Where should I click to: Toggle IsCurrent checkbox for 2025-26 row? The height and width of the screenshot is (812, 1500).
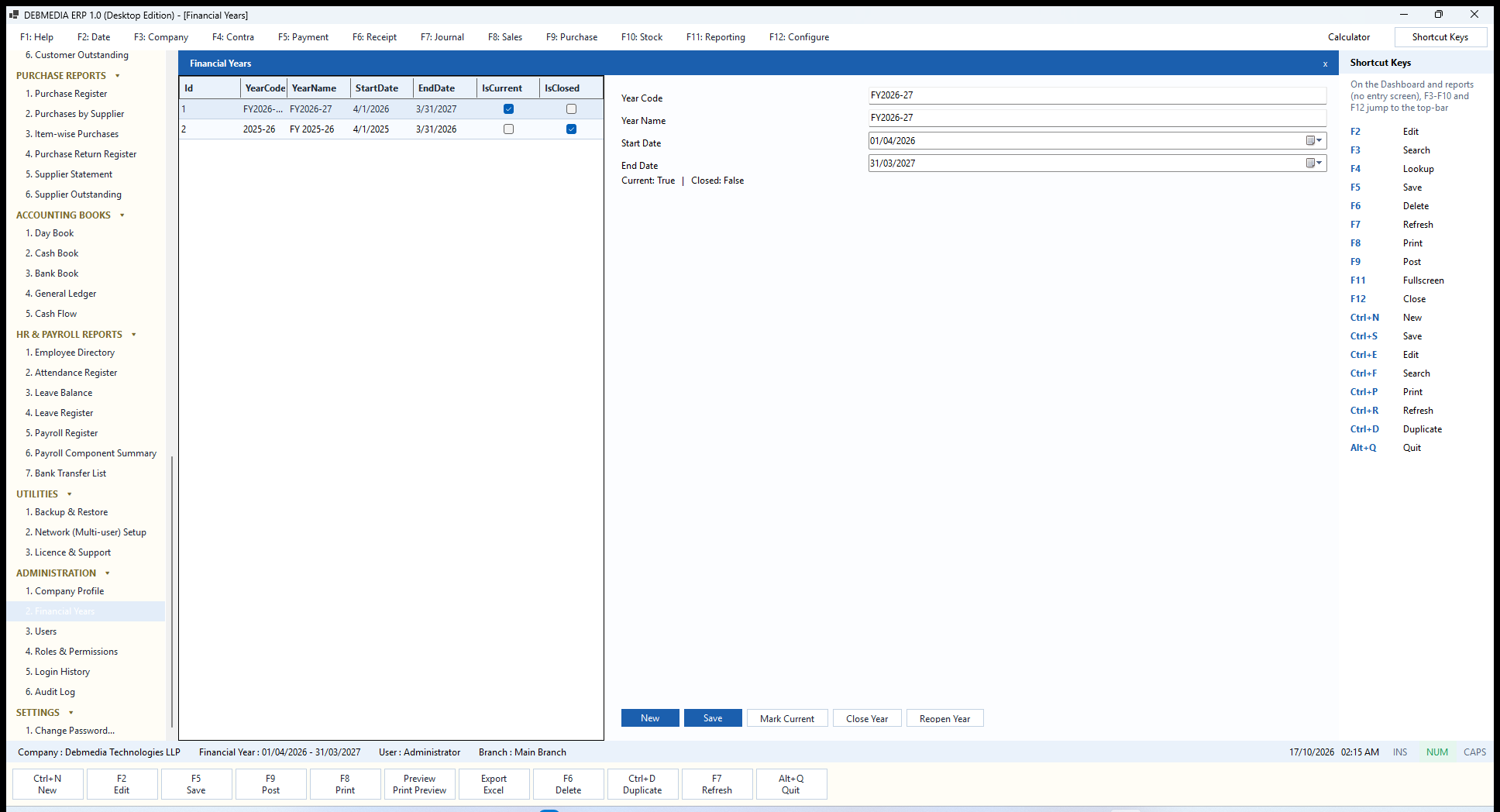pyautogui.click(x=508, y=129)
